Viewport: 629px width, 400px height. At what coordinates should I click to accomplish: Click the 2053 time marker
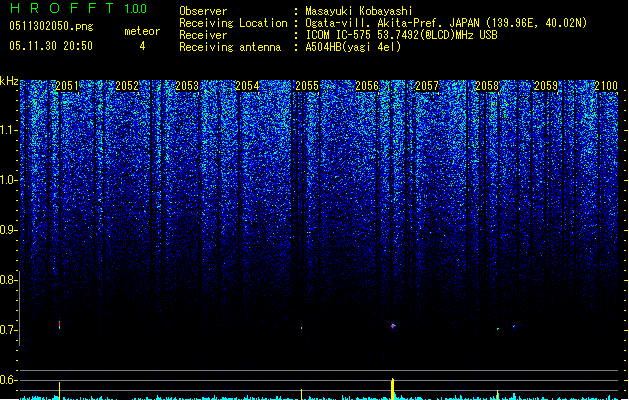tap(187, 86)
